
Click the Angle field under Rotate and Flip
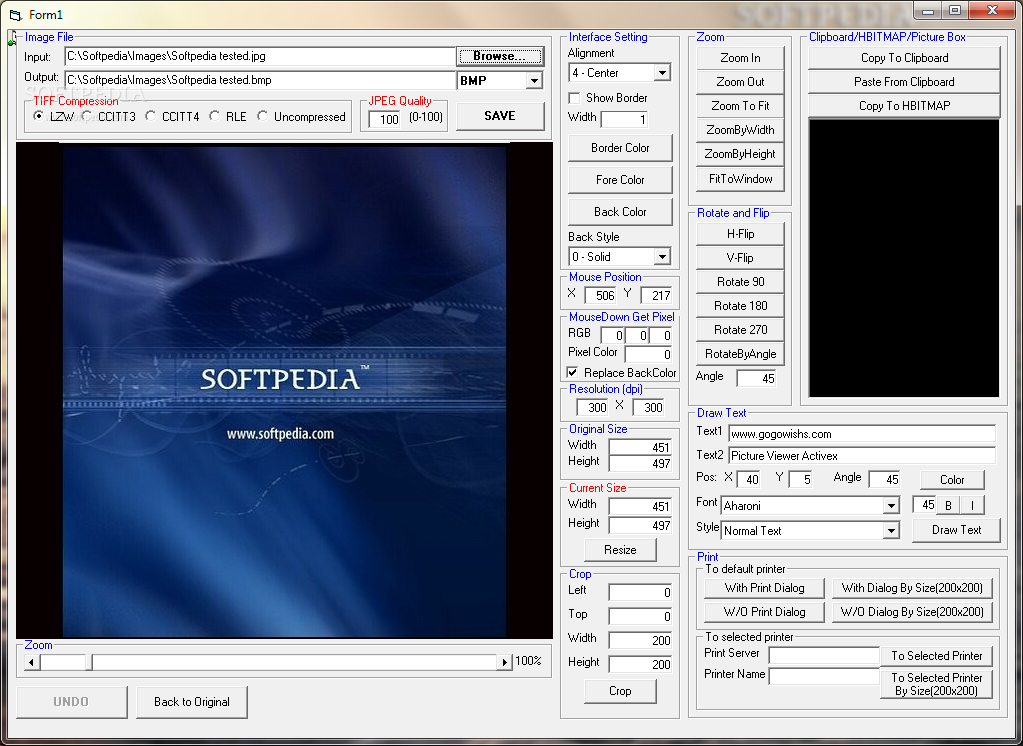(x=757, y=379)
